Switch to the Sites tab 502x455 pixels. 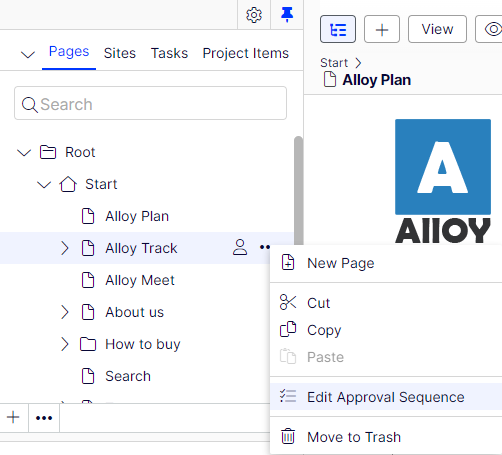tap(120, 53)
